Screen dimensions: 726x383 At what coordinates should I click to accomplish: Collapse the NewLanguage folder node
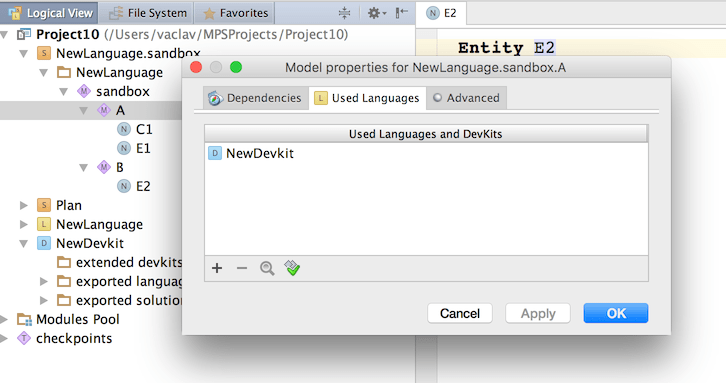[x=44, y=73]
